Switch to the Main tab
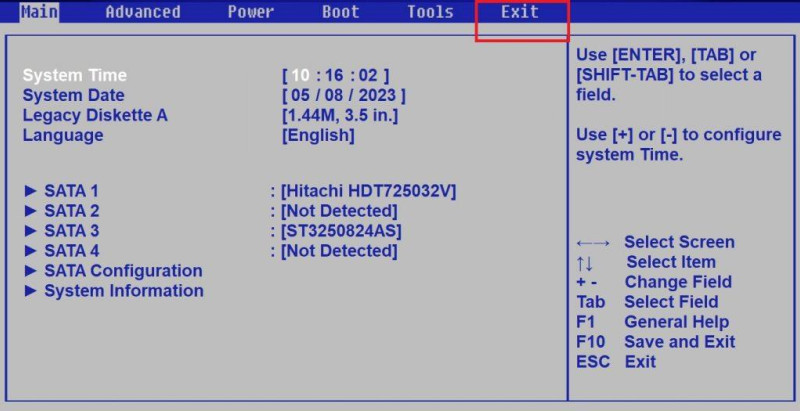Viewport: 800px width, 411px height. 39,12
